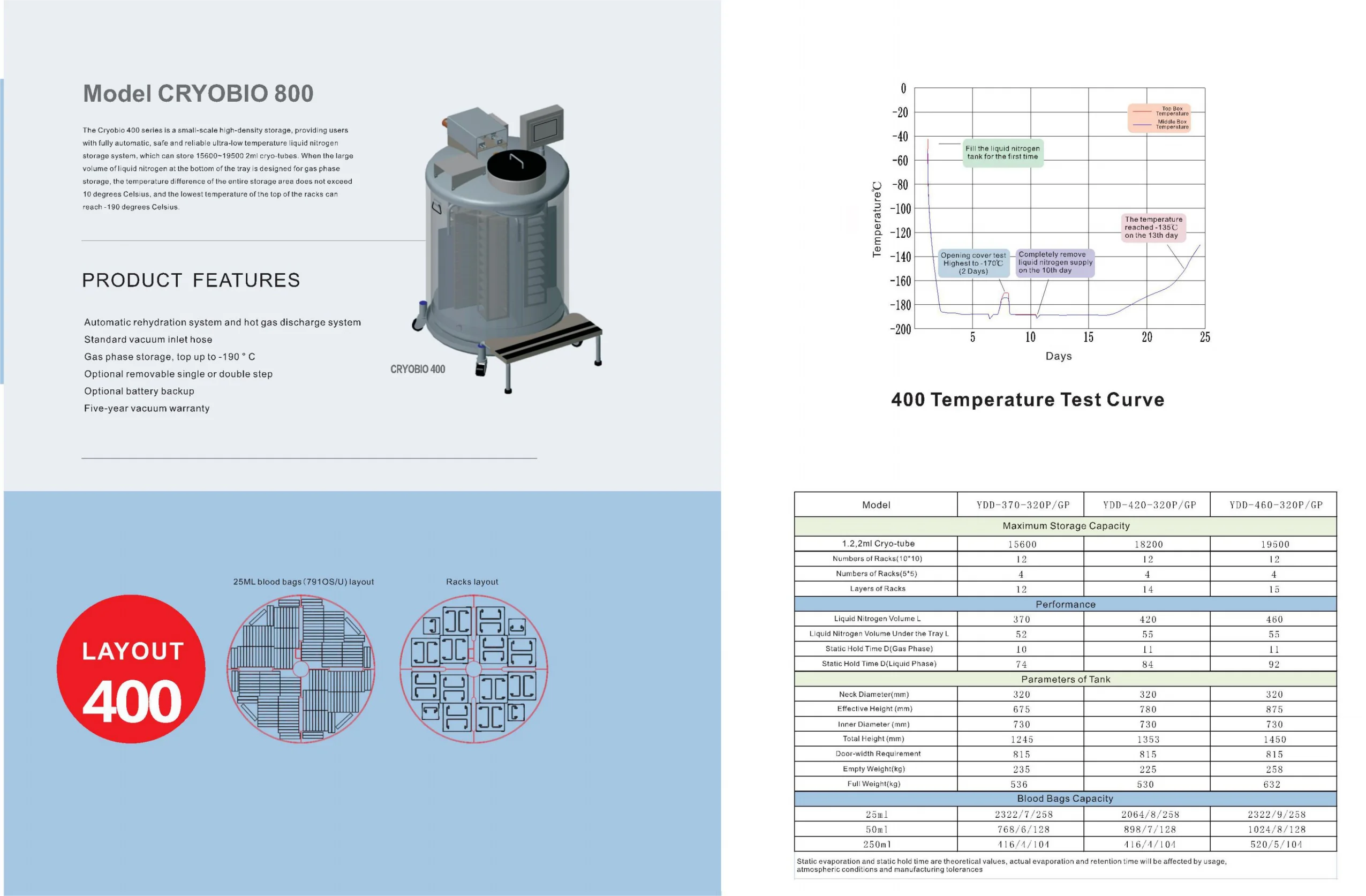This screenshot has width=1366, height=896.
Task: Click 'Gas phase storage, top up to -190 ° C'
Action: coord(169,357)
